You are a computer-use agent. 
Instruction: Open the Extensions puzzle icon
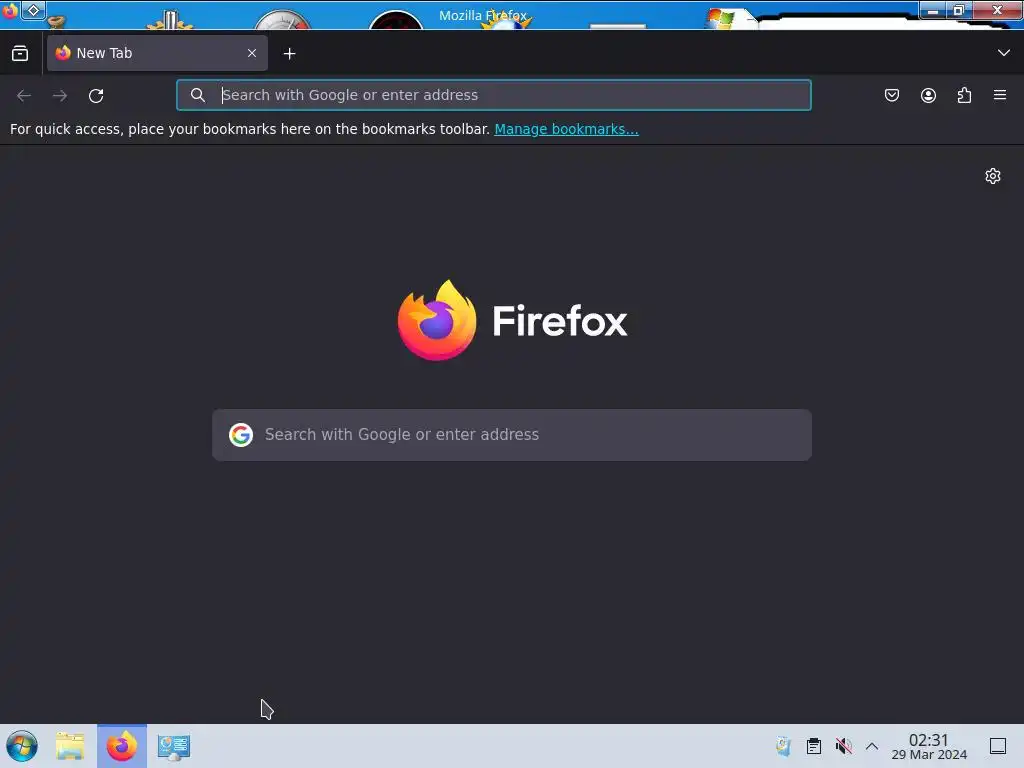pyautogui.click(x=964, y=95)
